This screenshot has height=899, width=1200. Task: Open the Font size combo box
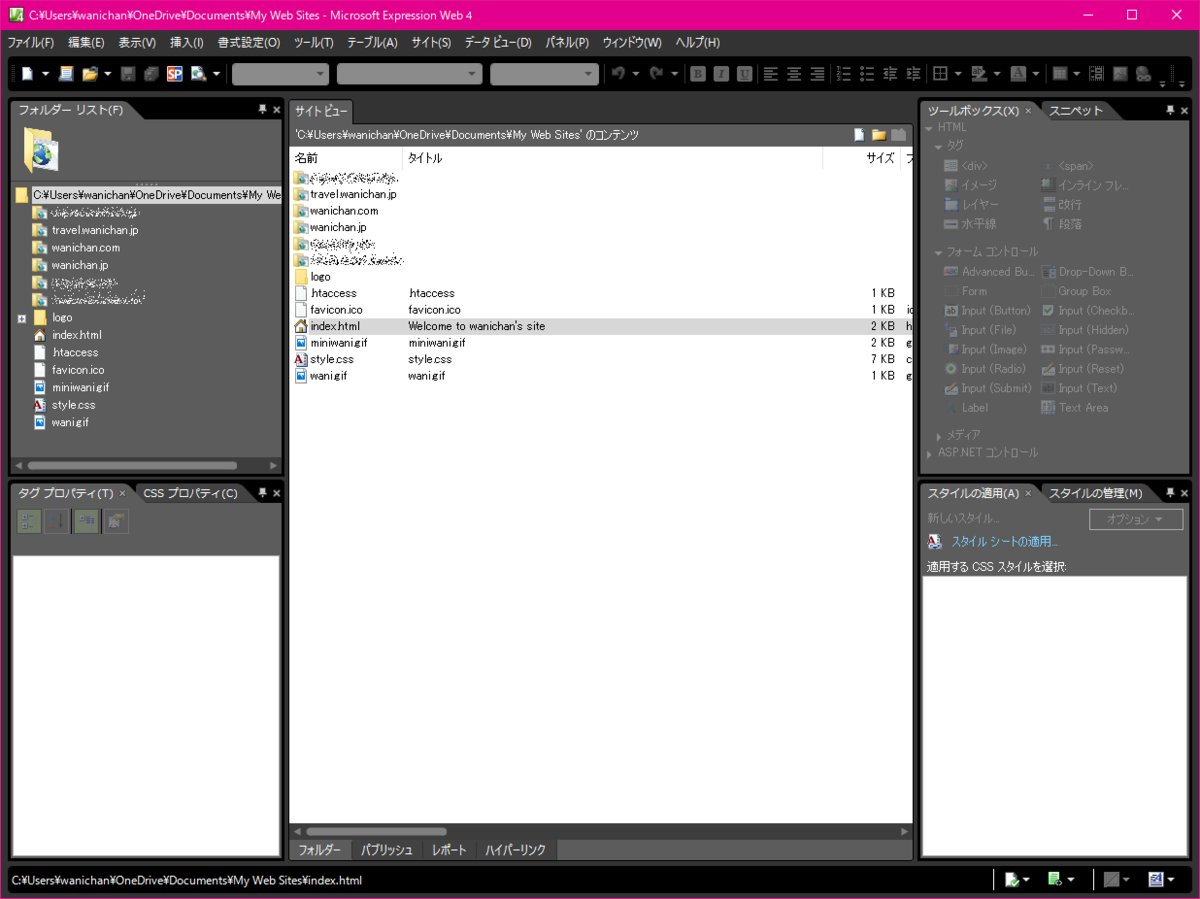pyautogui.click(x=545, y=74)
